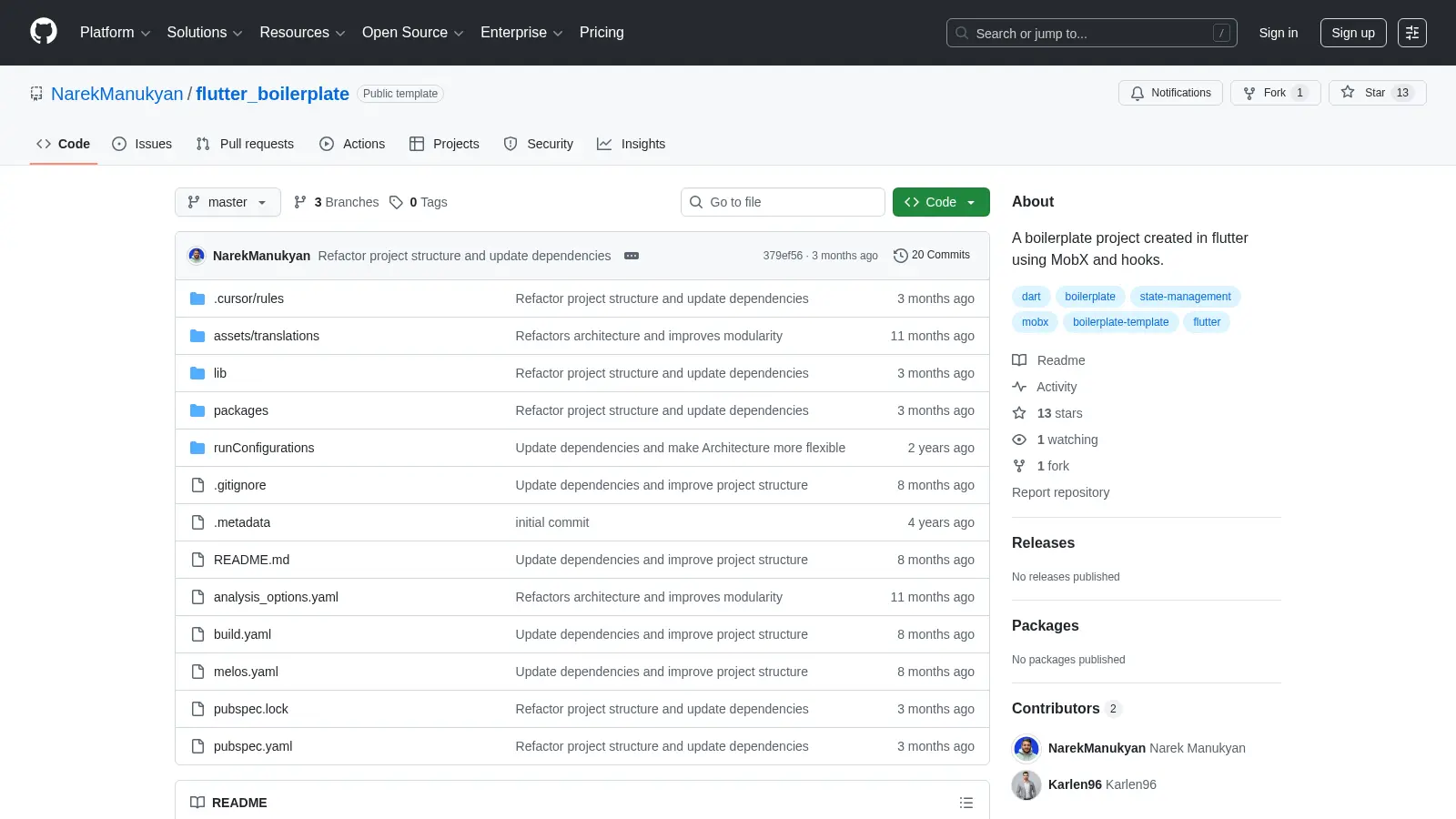Image resolution: width=1456 pixels, height=819 pixels.
Task: Expand the Resources menu
Action: point(302,33)
